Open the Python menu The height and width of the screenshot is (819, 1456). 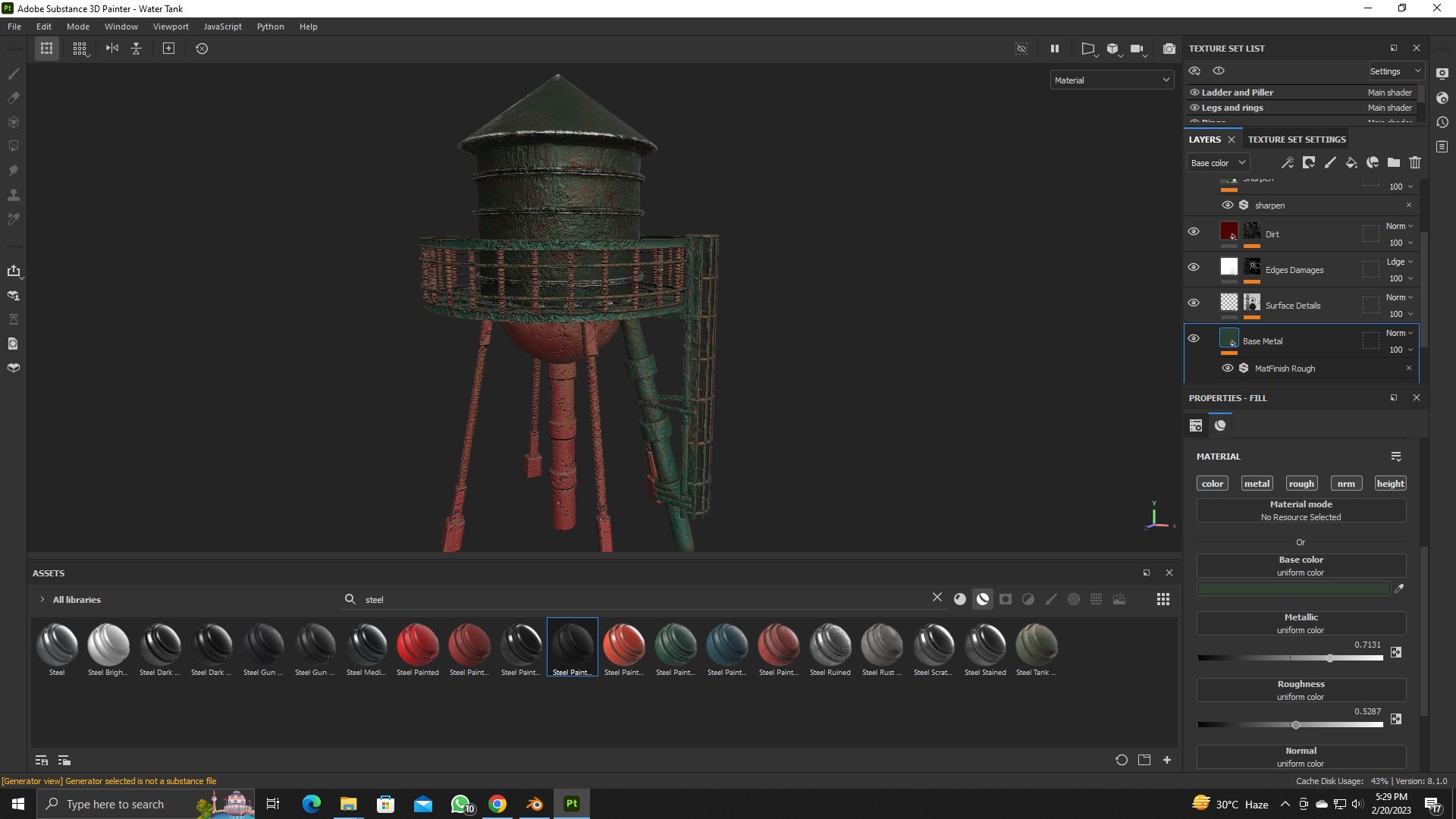(x=270, y=27)
